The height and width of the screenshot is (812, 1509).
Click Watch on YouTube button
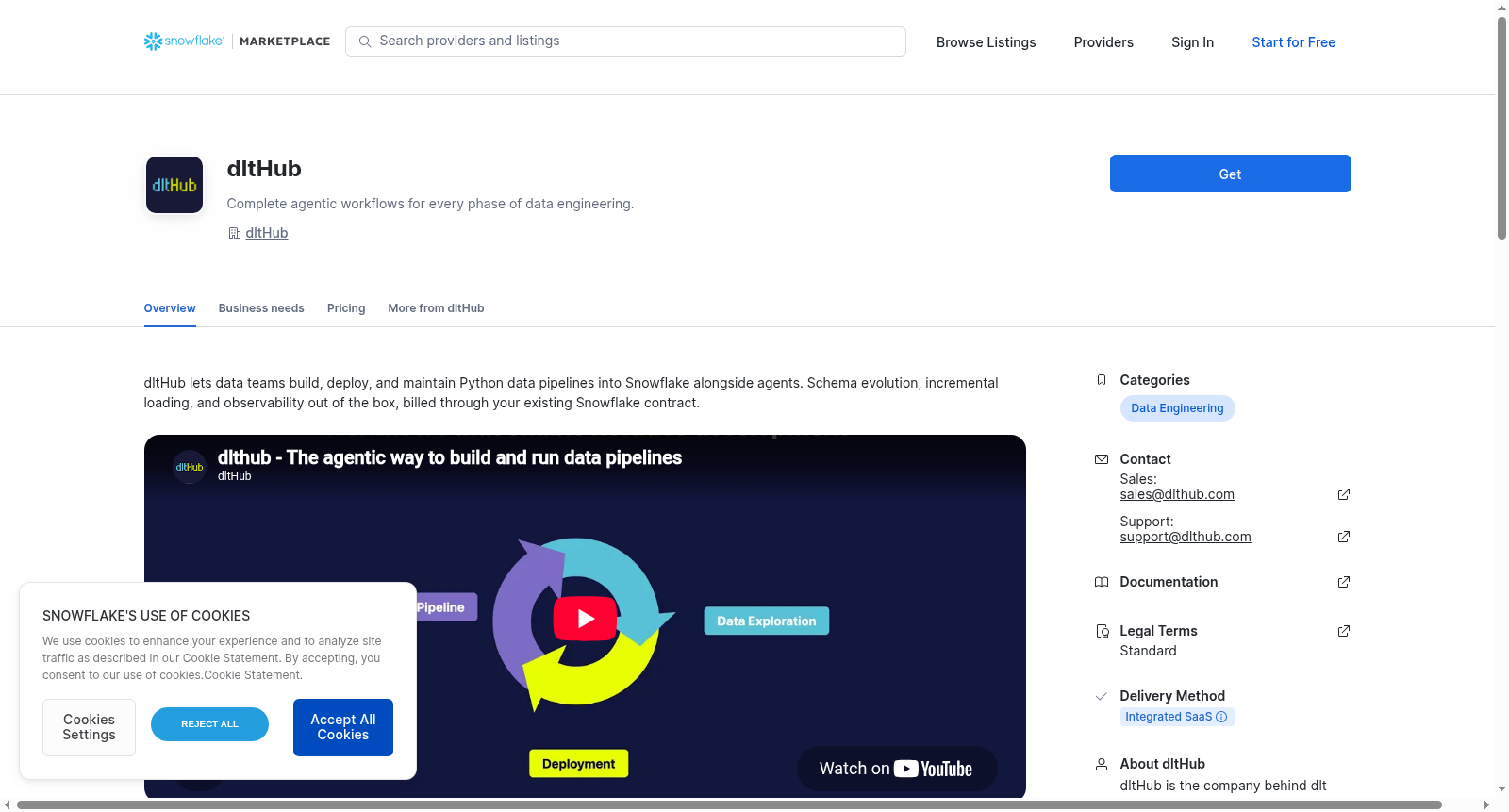896,769
